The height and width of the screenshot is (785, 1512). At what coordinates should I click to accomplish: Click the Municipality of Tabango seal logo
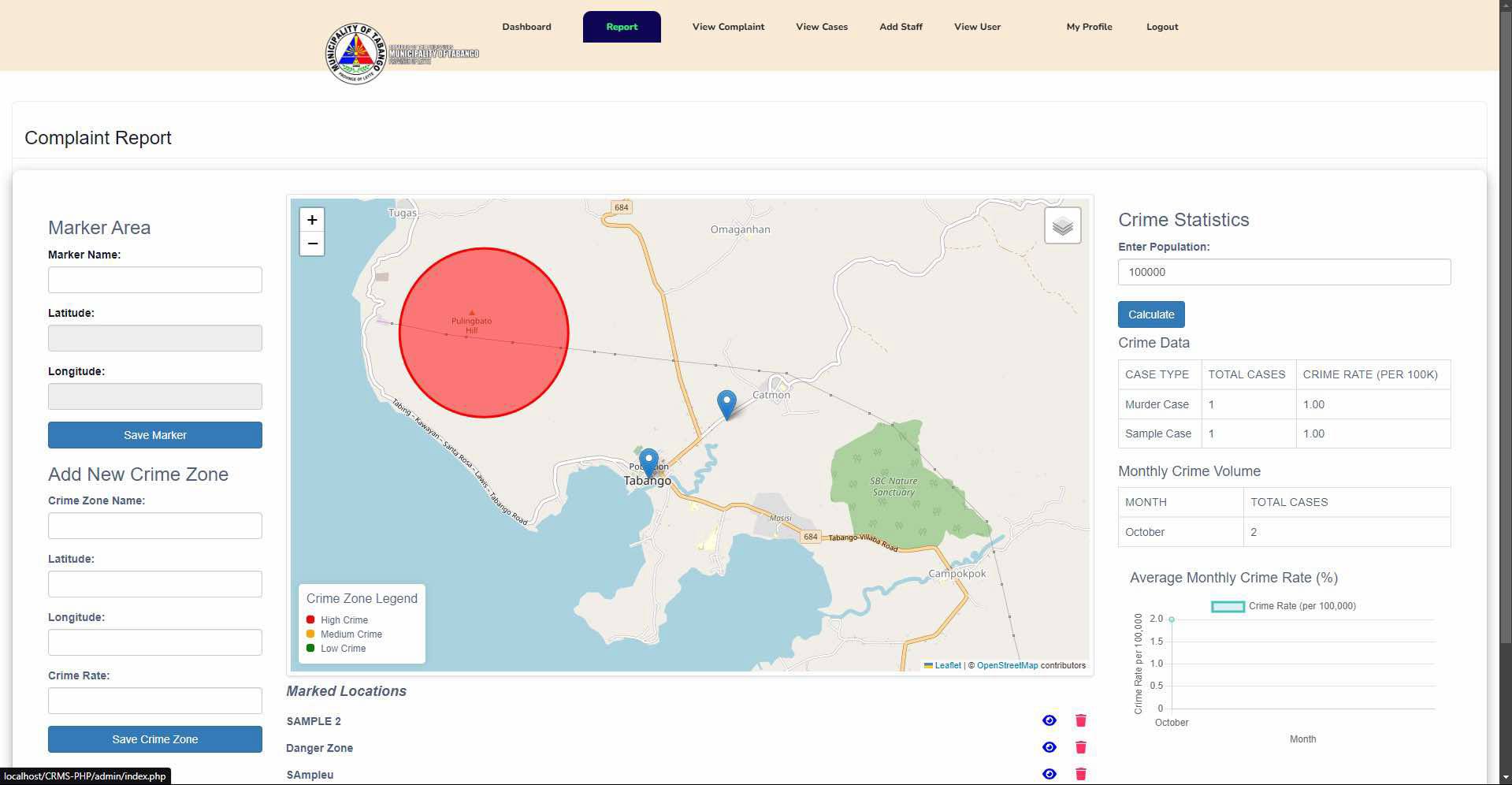click(356, 54)
